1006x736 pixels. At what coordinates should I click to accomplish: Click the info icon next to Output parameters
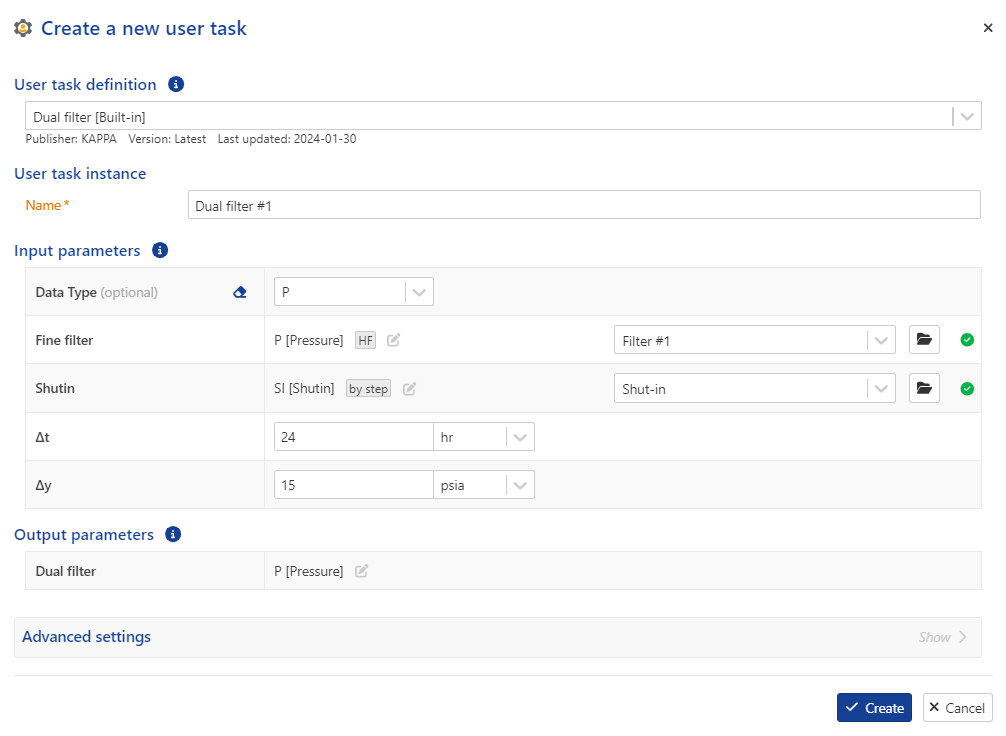tap(173, 534)
